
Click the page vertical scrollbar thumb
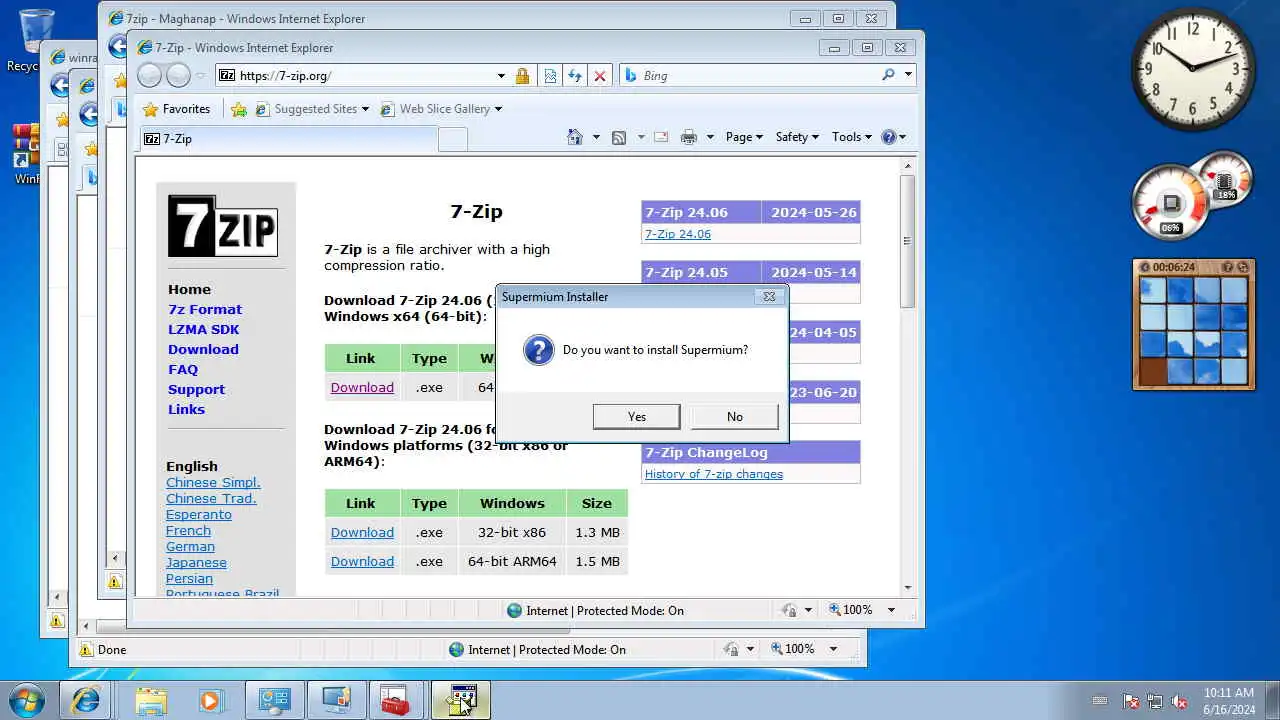pos(907,241)
